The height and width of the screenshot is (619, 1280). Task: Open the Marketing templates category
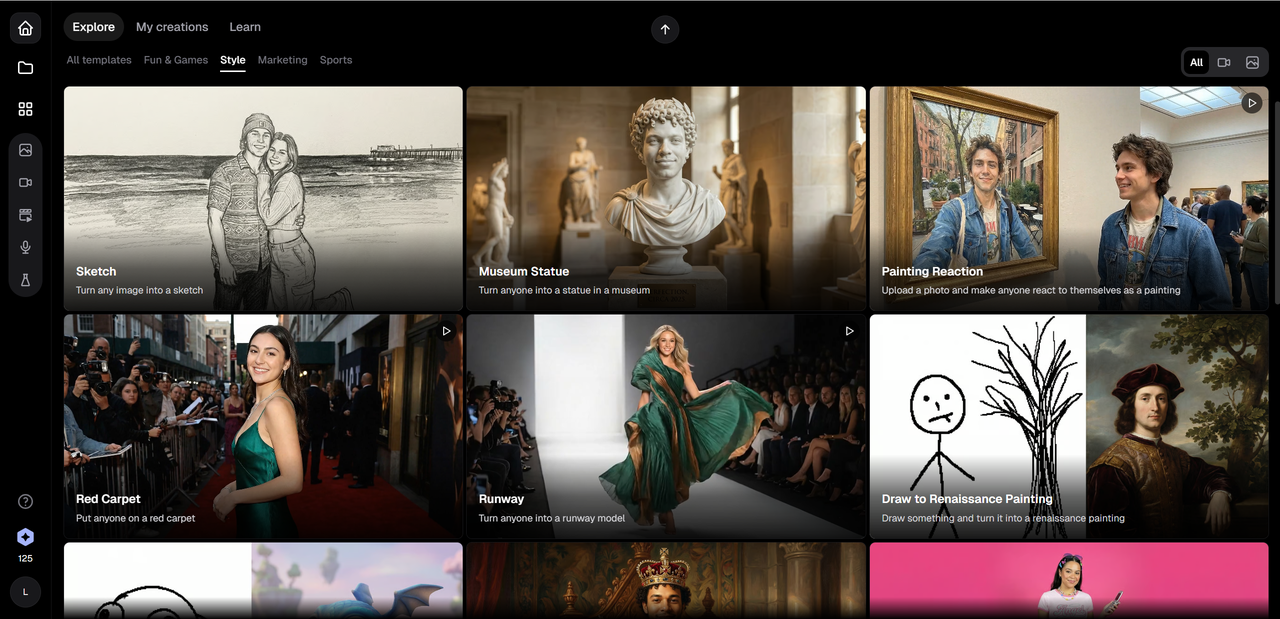(282, 60)
